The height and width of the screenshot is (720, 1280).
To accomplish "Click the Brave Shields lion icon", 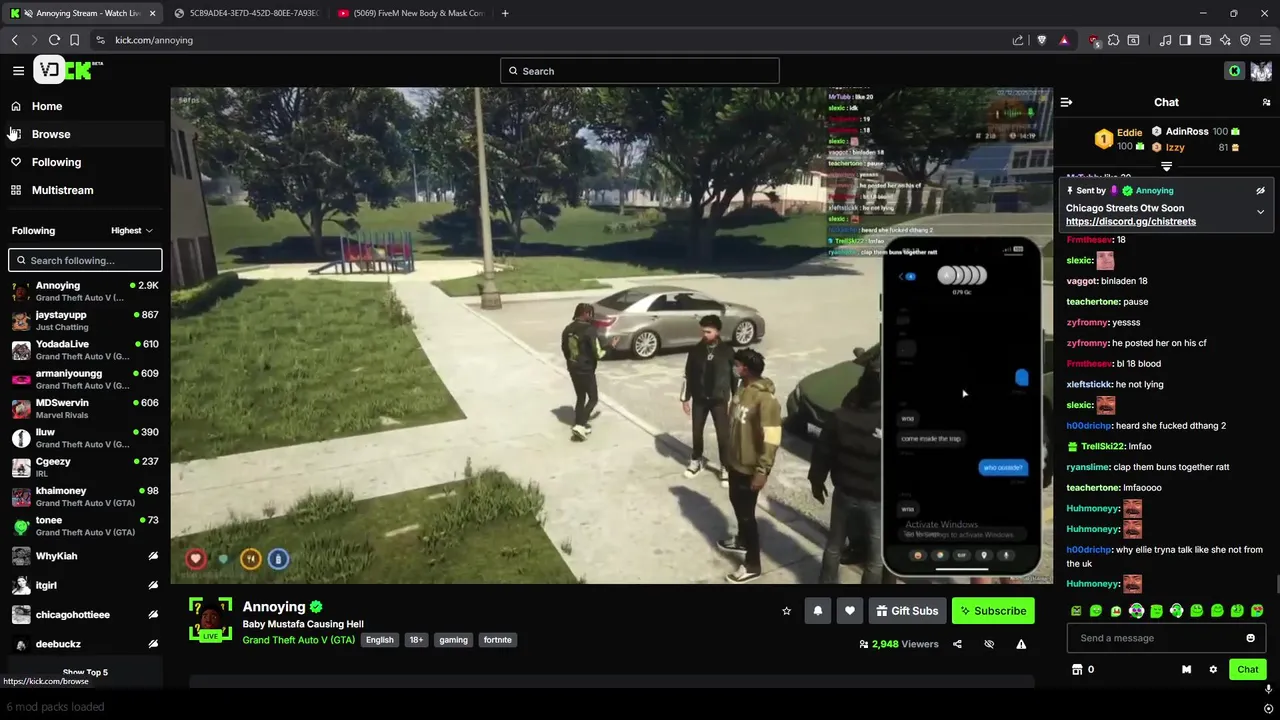I will (x=1041, y=40).
